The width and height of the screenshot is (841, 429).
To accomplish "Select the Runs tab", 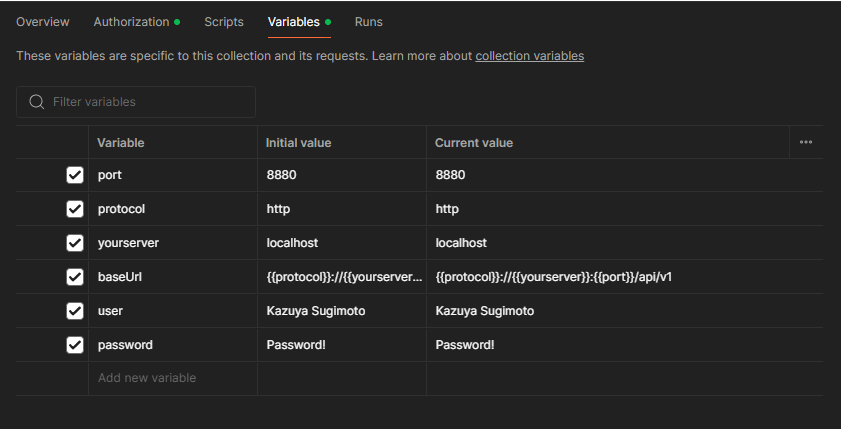I will (x=369, y=21).
